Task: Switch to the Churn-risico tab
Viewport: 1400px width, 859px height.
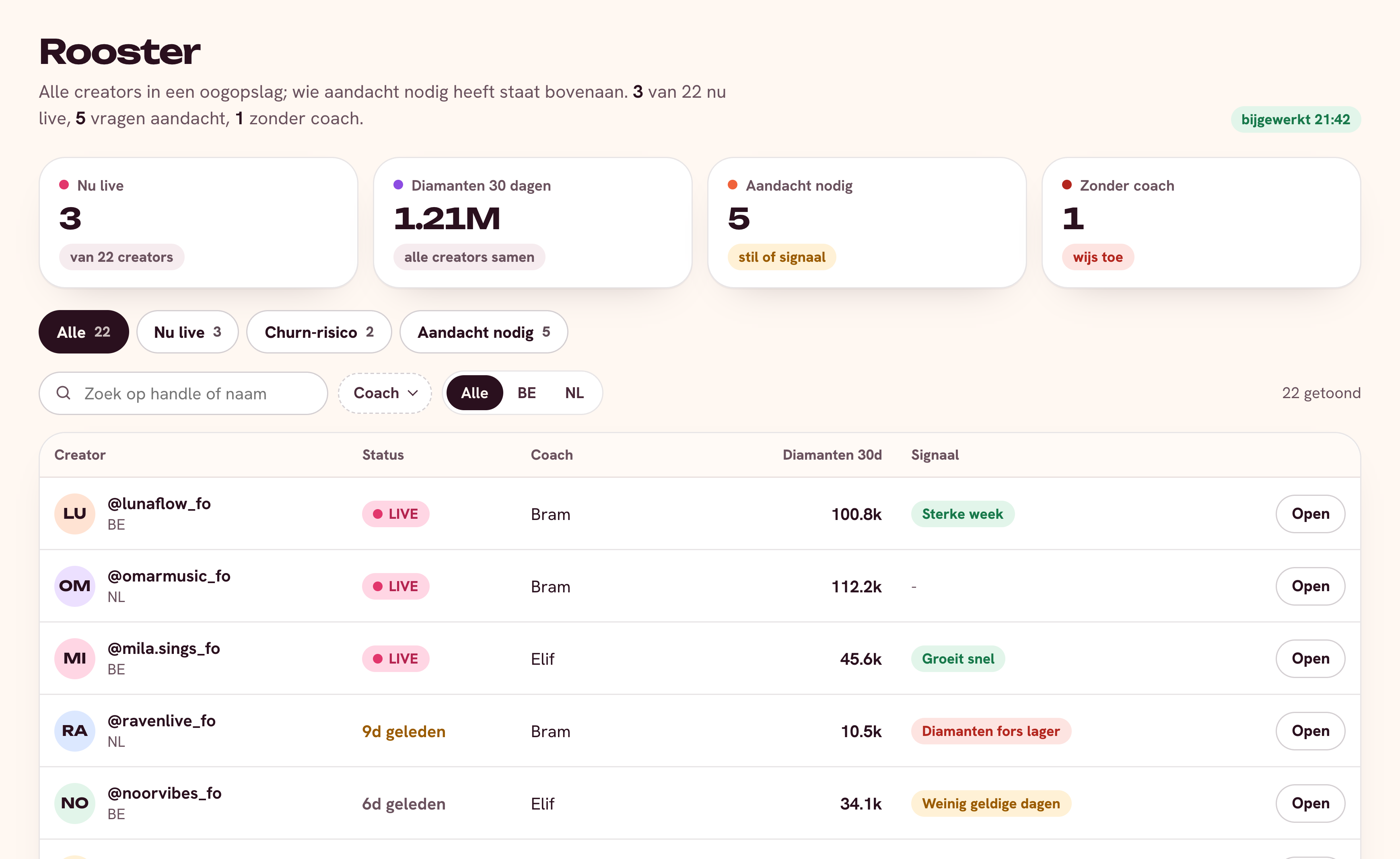Action: click(x=319, y=332)
